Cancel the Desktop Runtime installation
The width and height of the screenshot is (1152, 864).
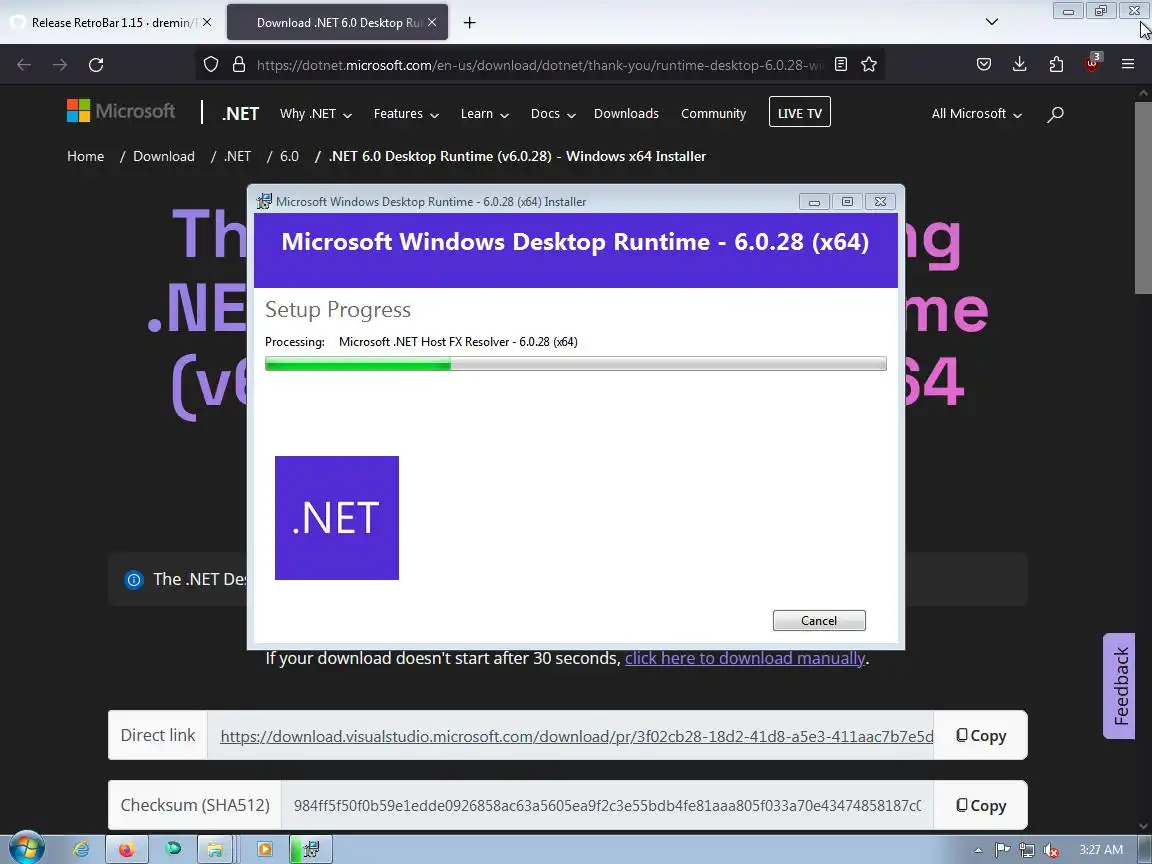click(x=818, y=621)
